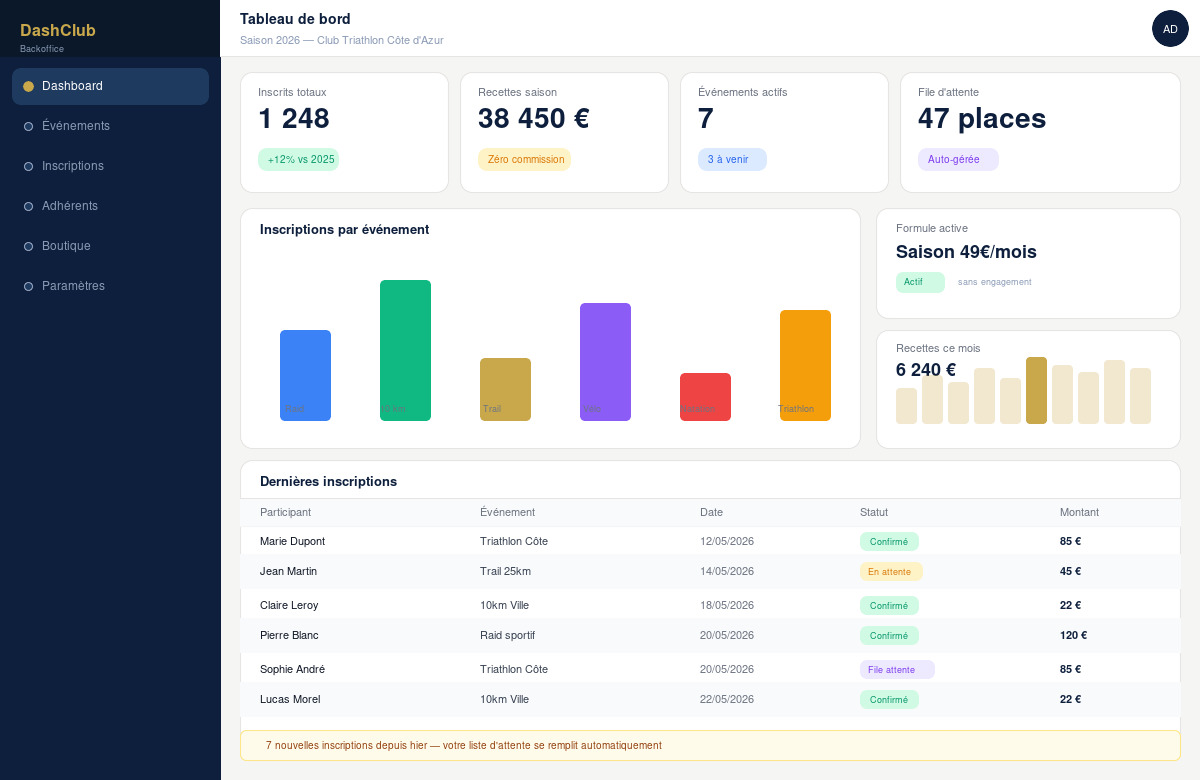Click the bullet icon beside Événements

(28, 126)
